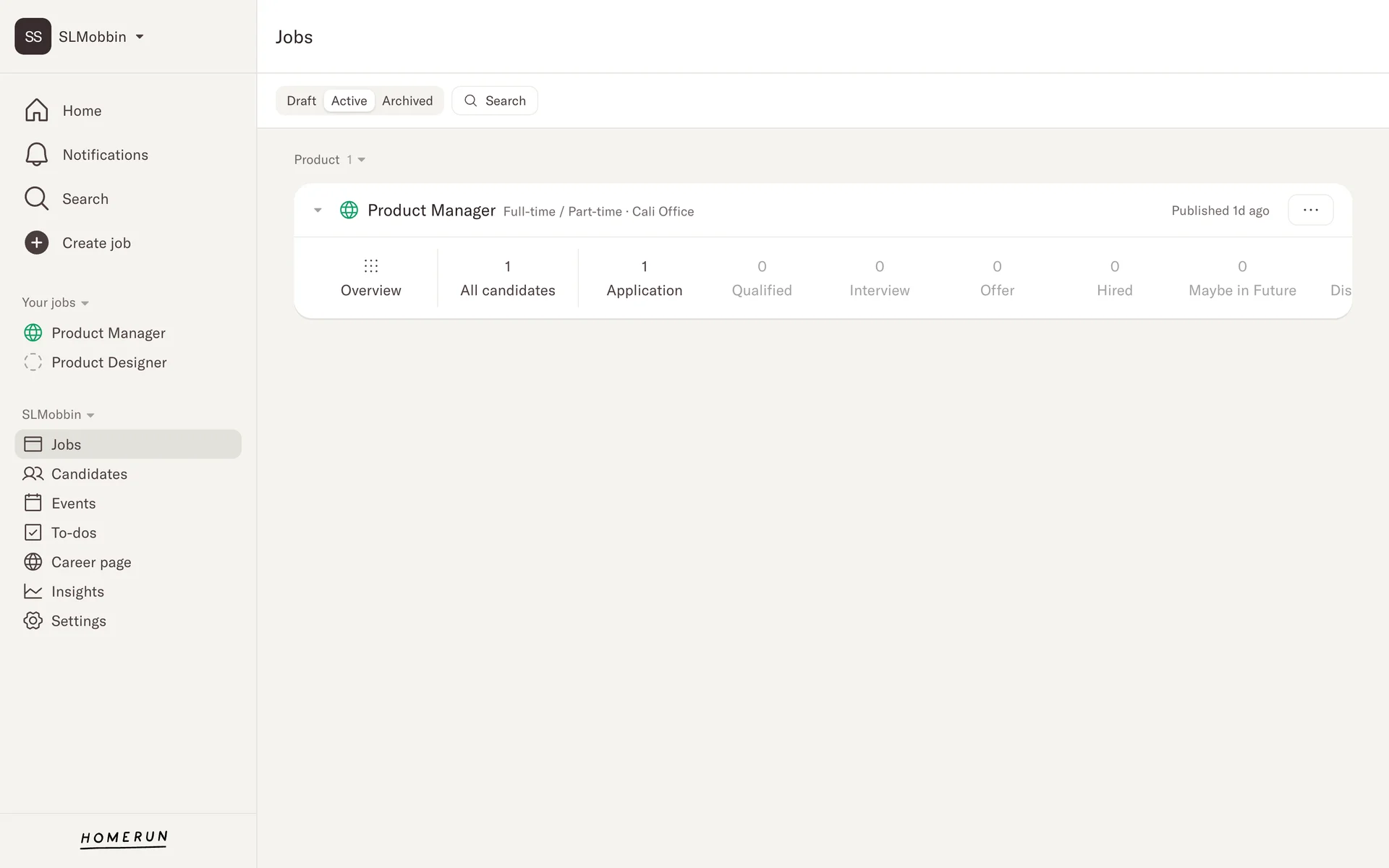Open Notifications bell icon
Viewport: 1389px width, 868px height.
[36, 155]
